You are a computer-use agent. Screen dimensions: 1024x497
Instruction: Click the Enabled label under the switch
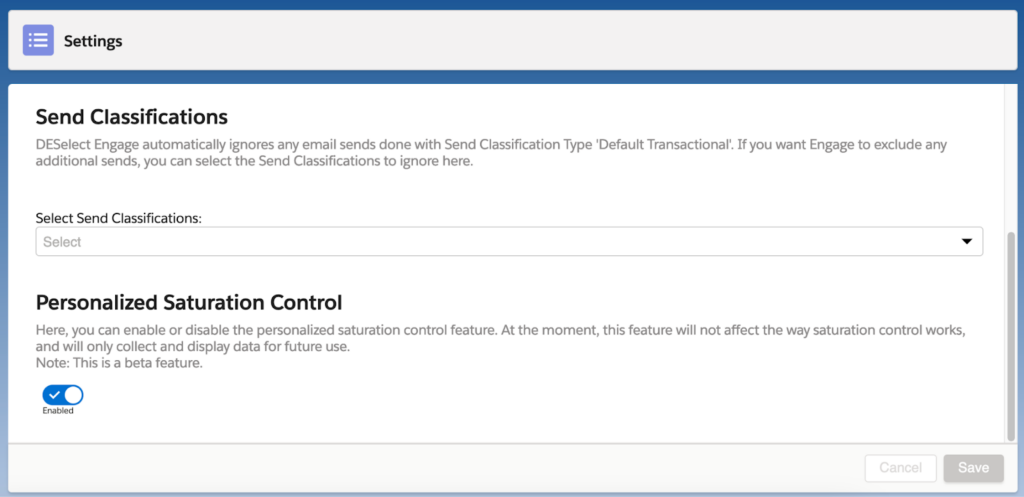(x=58, y=410)
